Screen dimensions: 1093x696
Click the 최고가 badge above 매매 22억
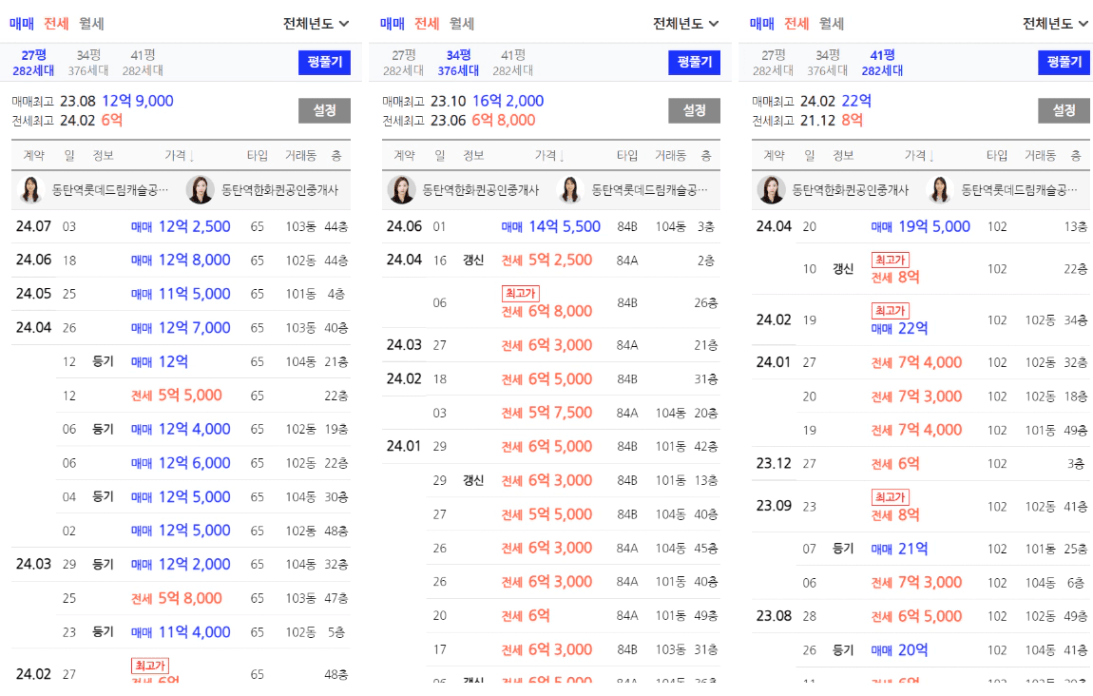(890, 311)
